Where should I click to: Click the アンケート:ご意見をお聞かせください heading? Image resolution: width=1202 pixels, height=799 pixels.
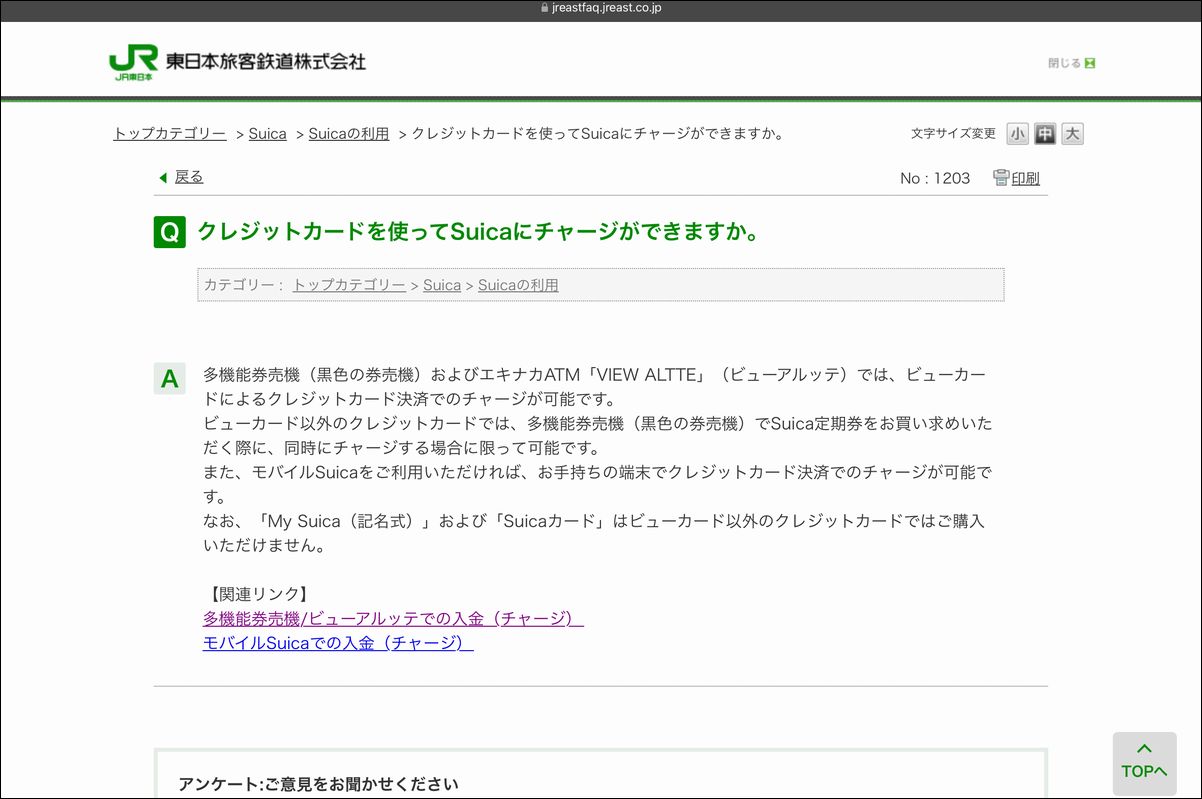pos(318,784)
